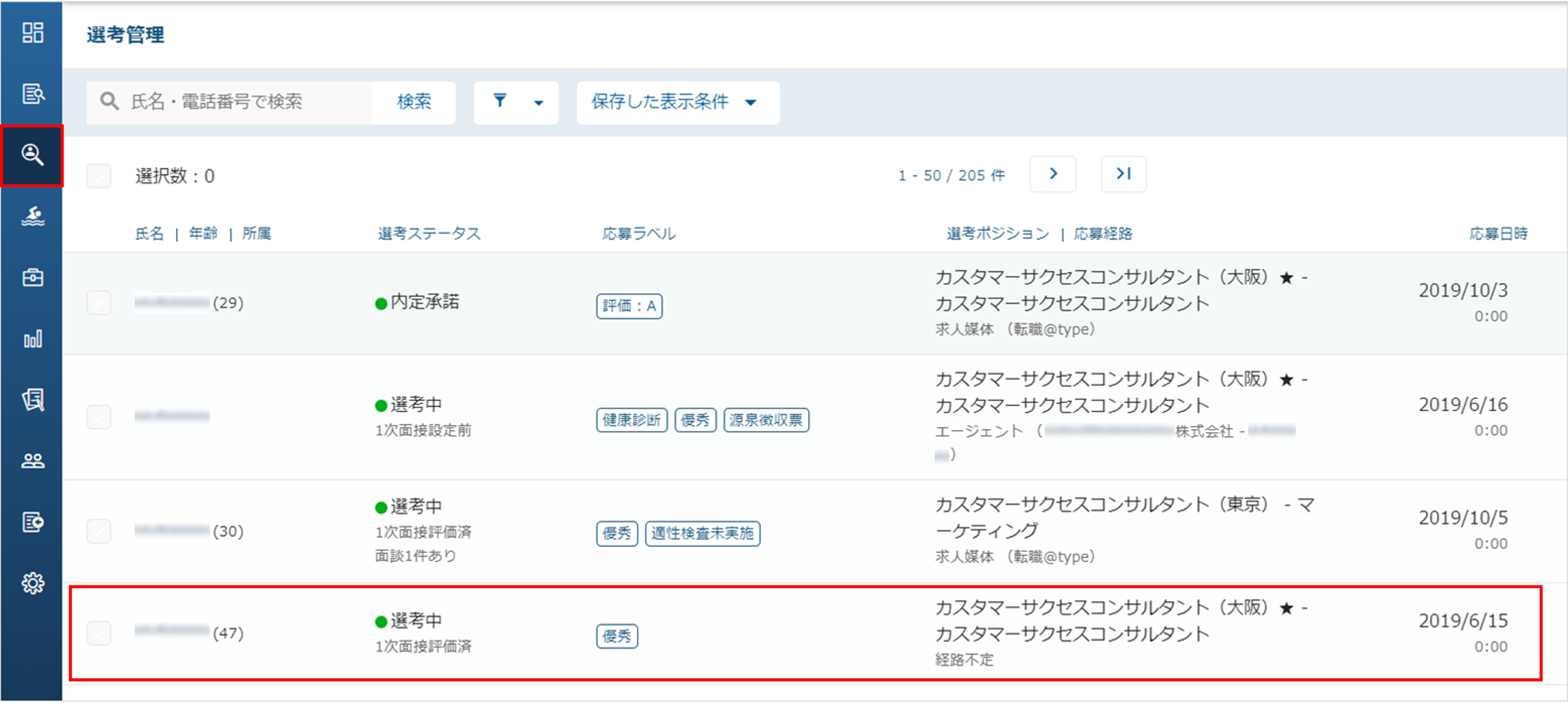The image size is (1568, 703).
Task: Open the briefcase jobs icon in sidebar
Action: point(32,277)
